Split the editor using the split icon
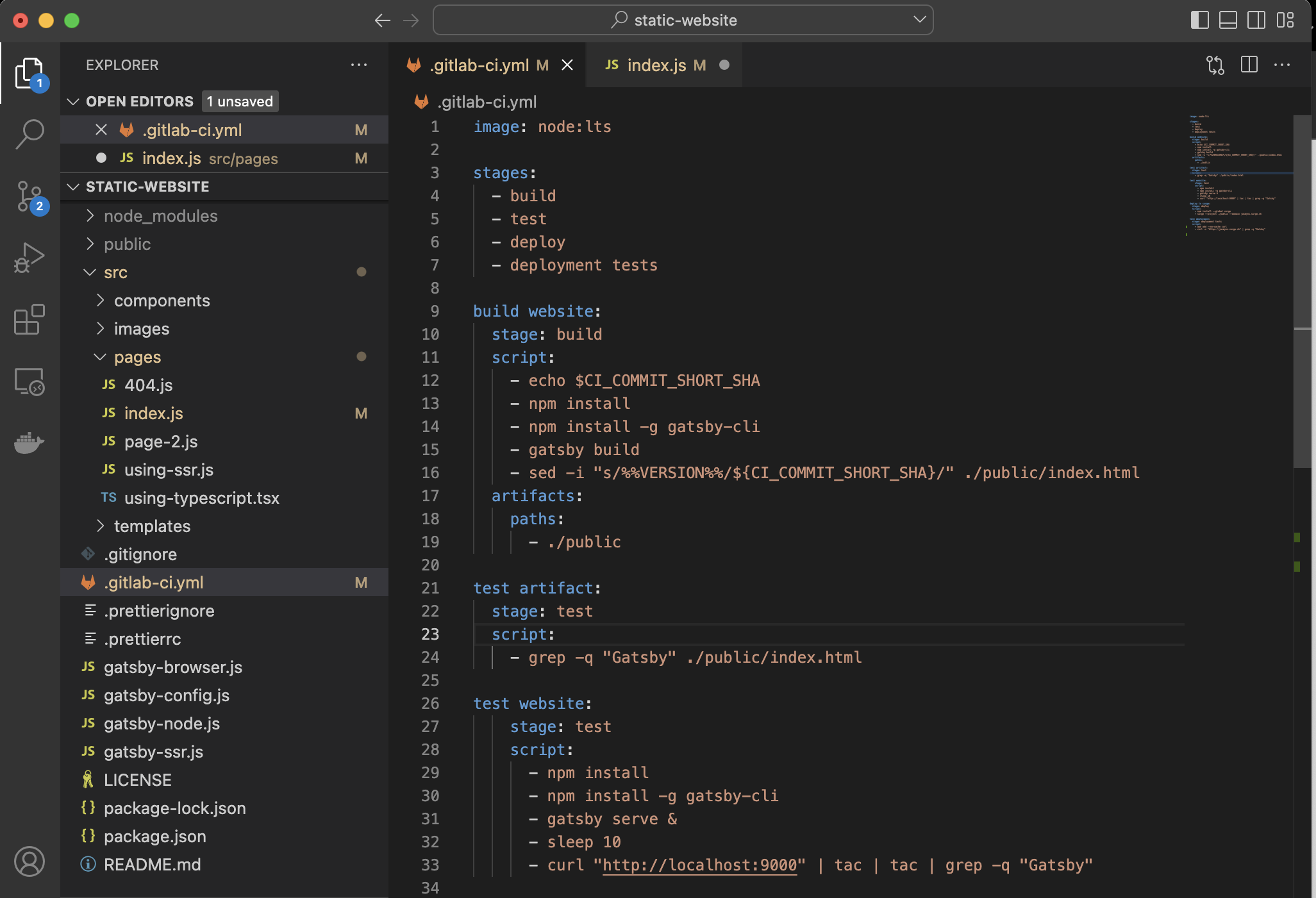1316x898 pixels. (x=1249, y=65)
